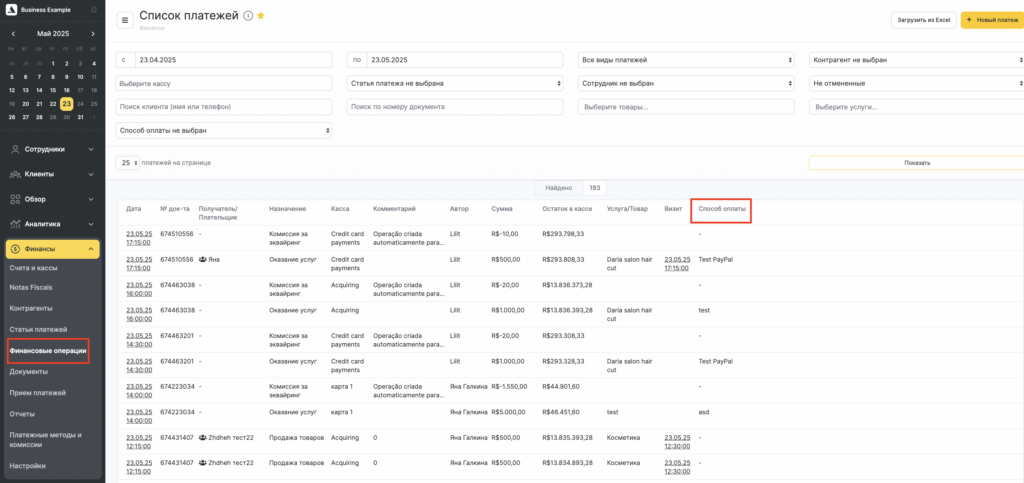Open the Все виды платежей dropdown
This screenshot has height=483, width=1024.
coord(686,60)
